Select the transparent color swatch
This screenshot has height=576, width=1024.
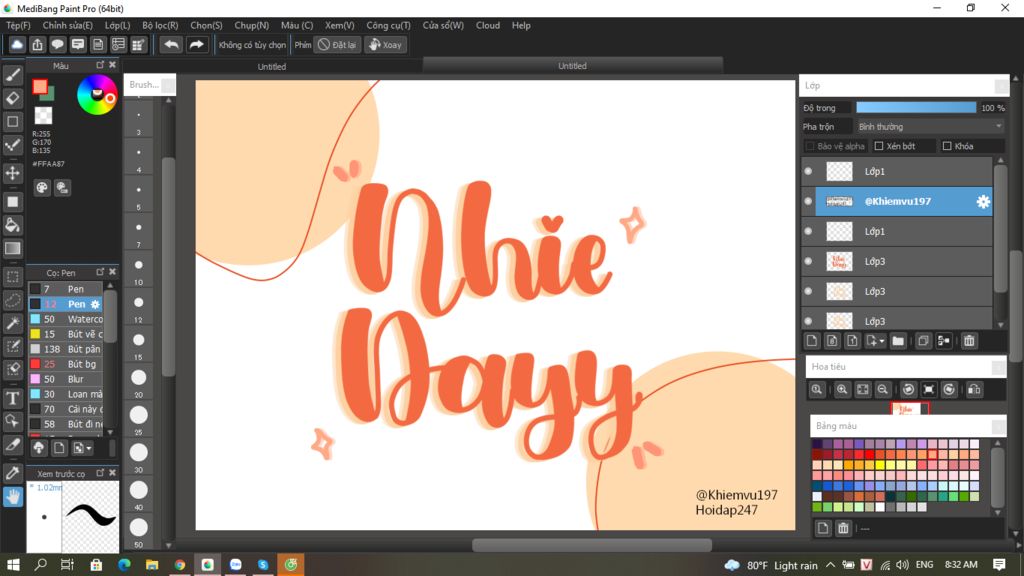(x=43, y=116)
